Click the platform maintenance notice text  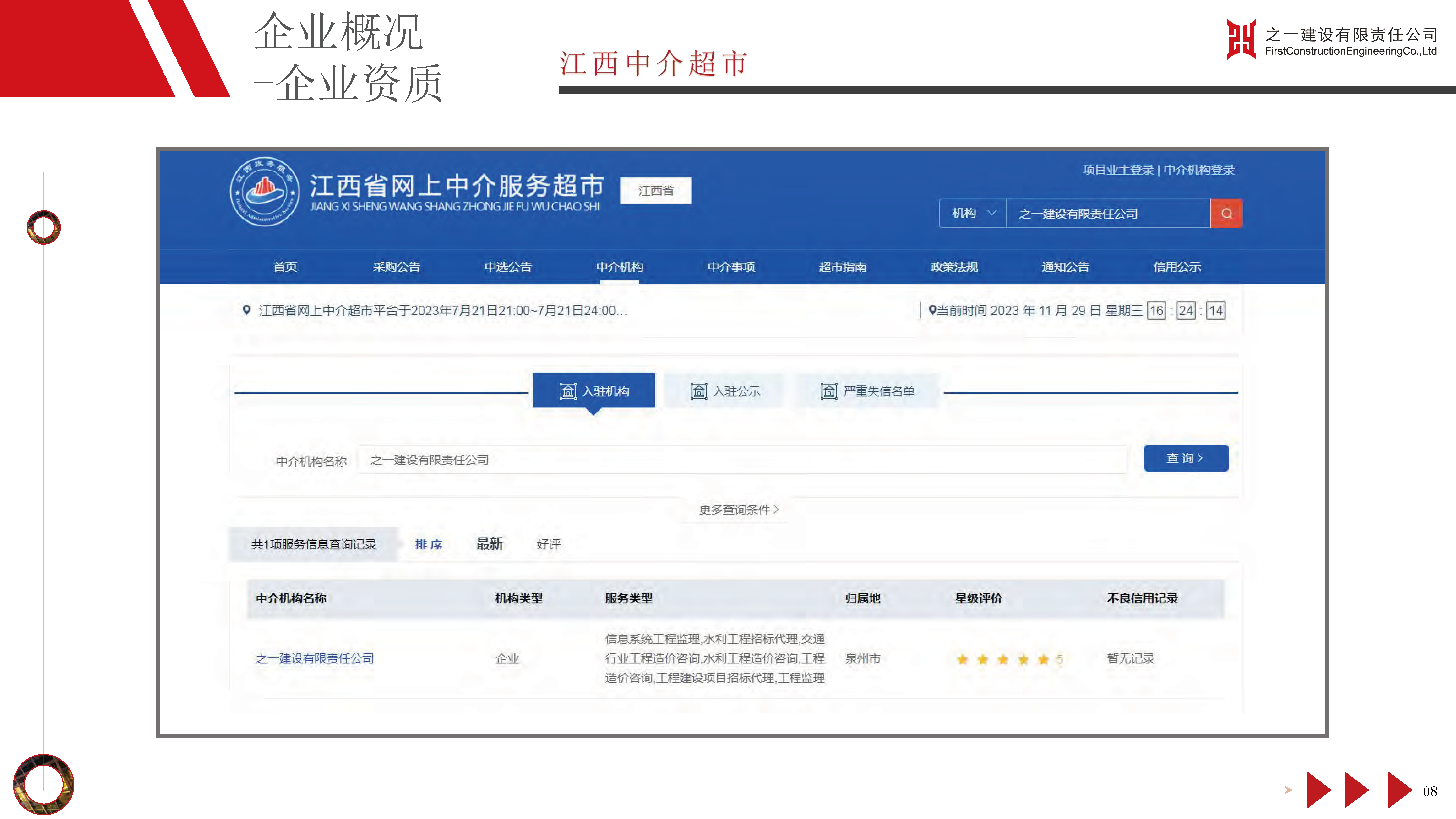443,310
